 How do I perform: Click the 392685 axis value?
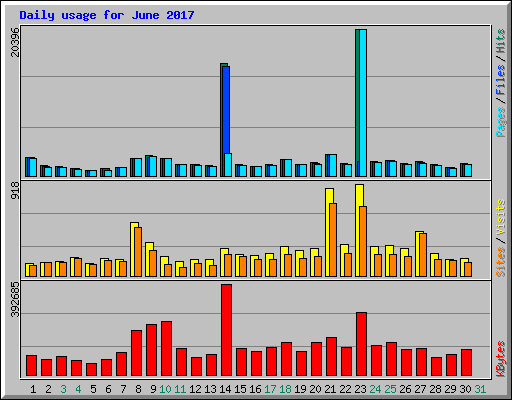point(15,300)
